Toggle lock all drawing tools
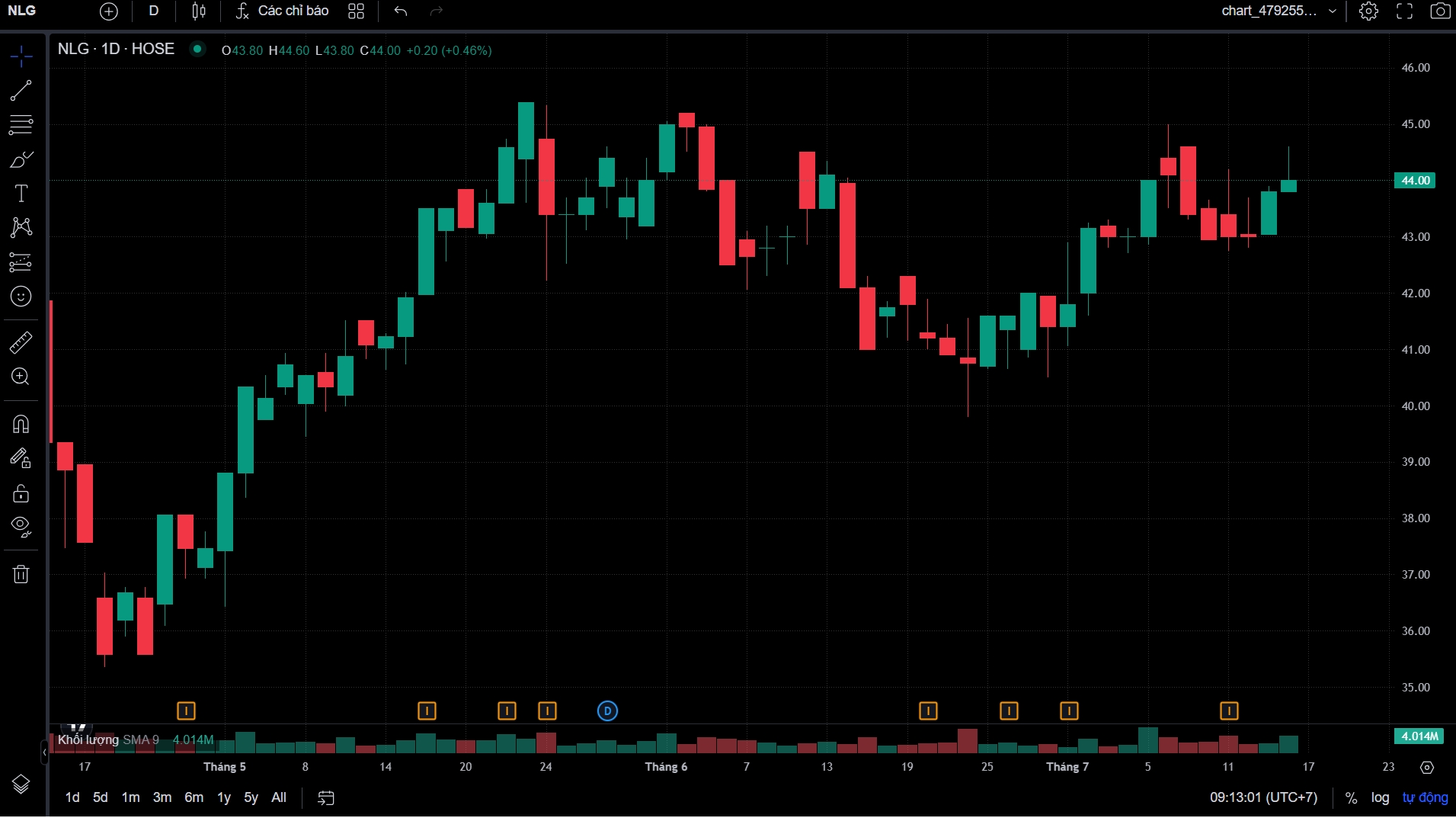This screenshot has width=1456, height=818. click(21, 493)
